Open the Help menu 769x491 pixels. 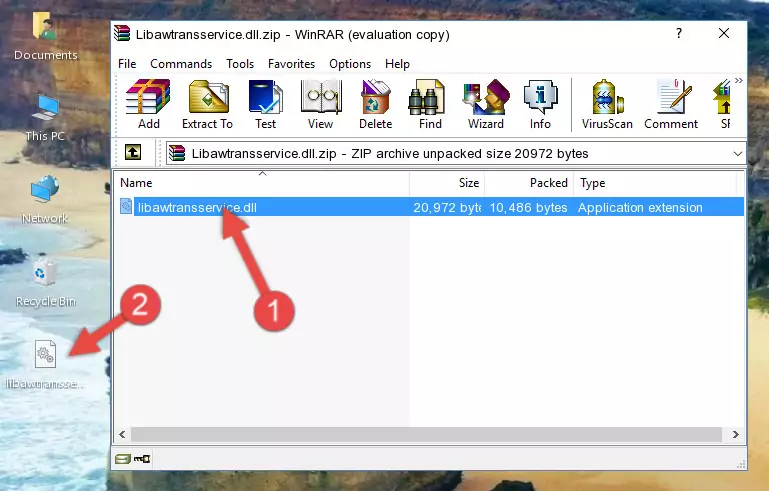[397, 64]
